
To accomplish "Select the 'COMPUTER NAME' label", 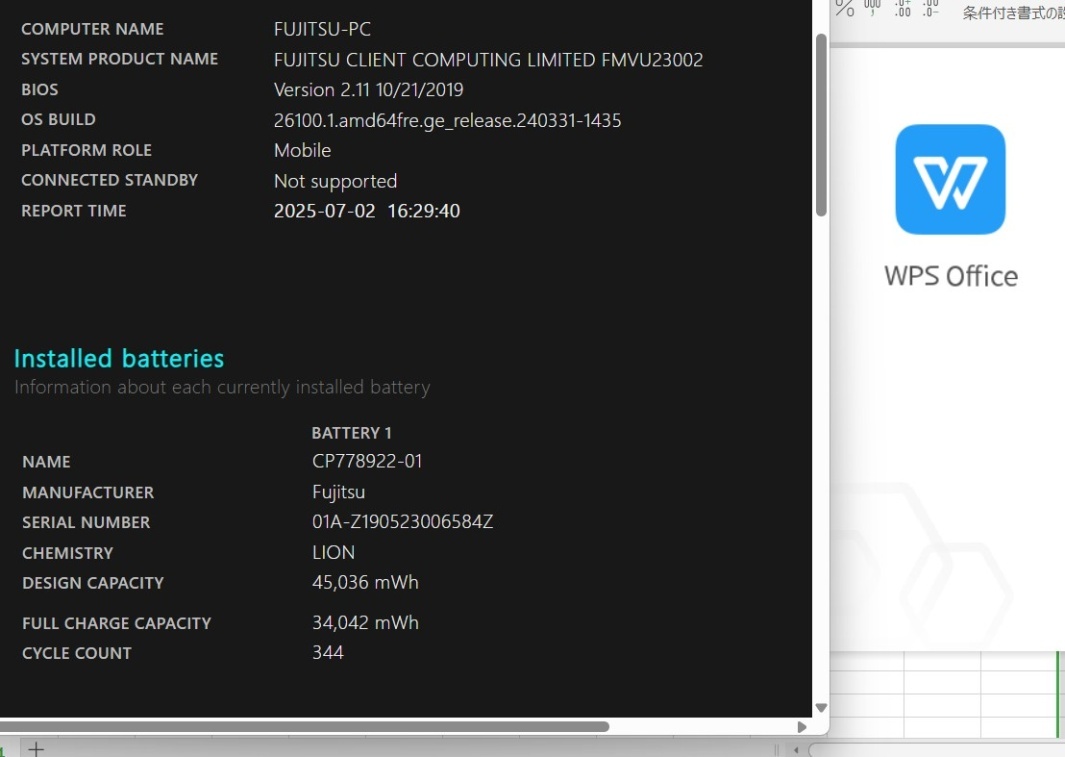I will [92, 29].
